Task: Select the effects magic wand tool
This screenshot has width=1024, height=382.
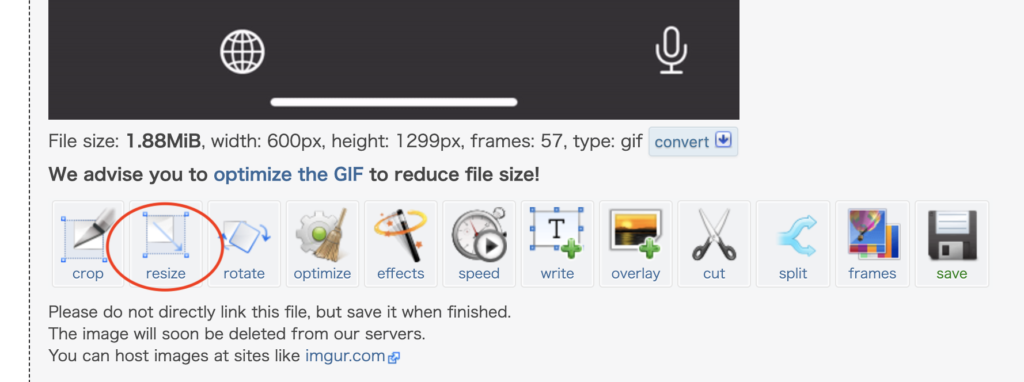Action: point(401,244)
